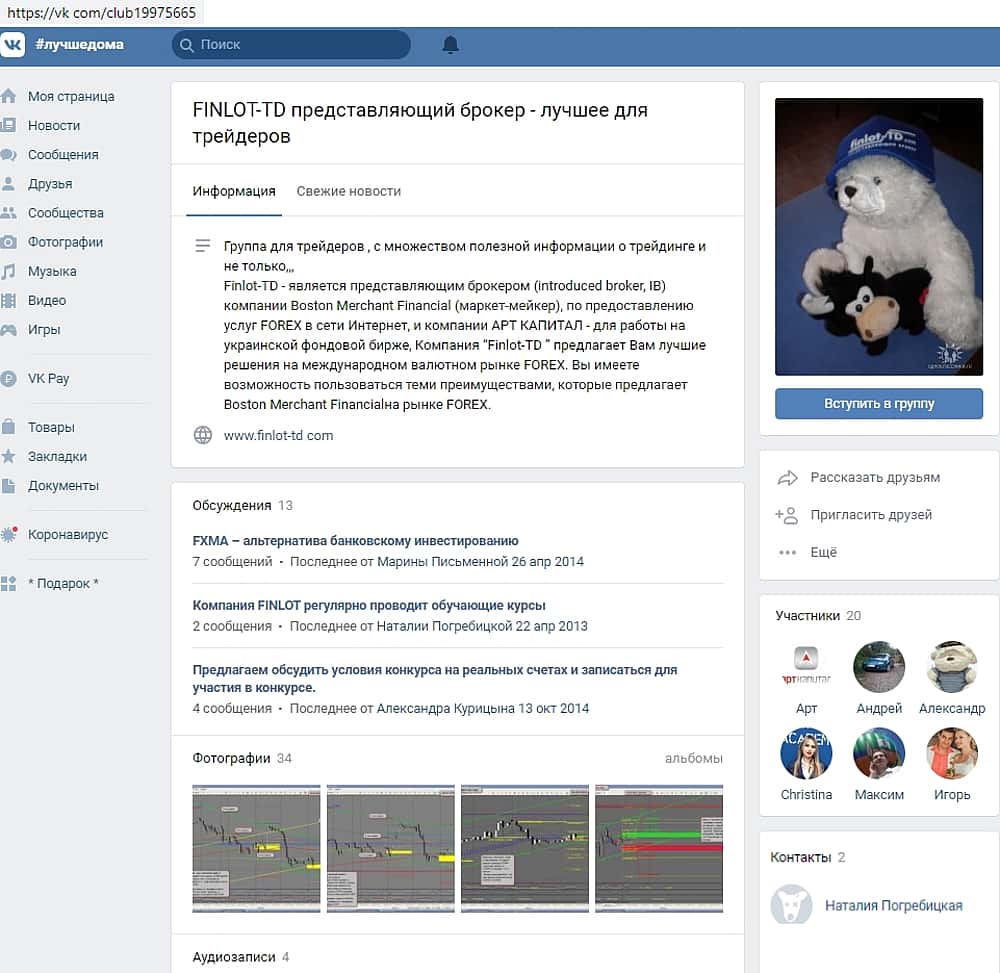Click the Обсуждения section heading
The width and height of the screenshot is (1000, 973).
click(232, 506)
